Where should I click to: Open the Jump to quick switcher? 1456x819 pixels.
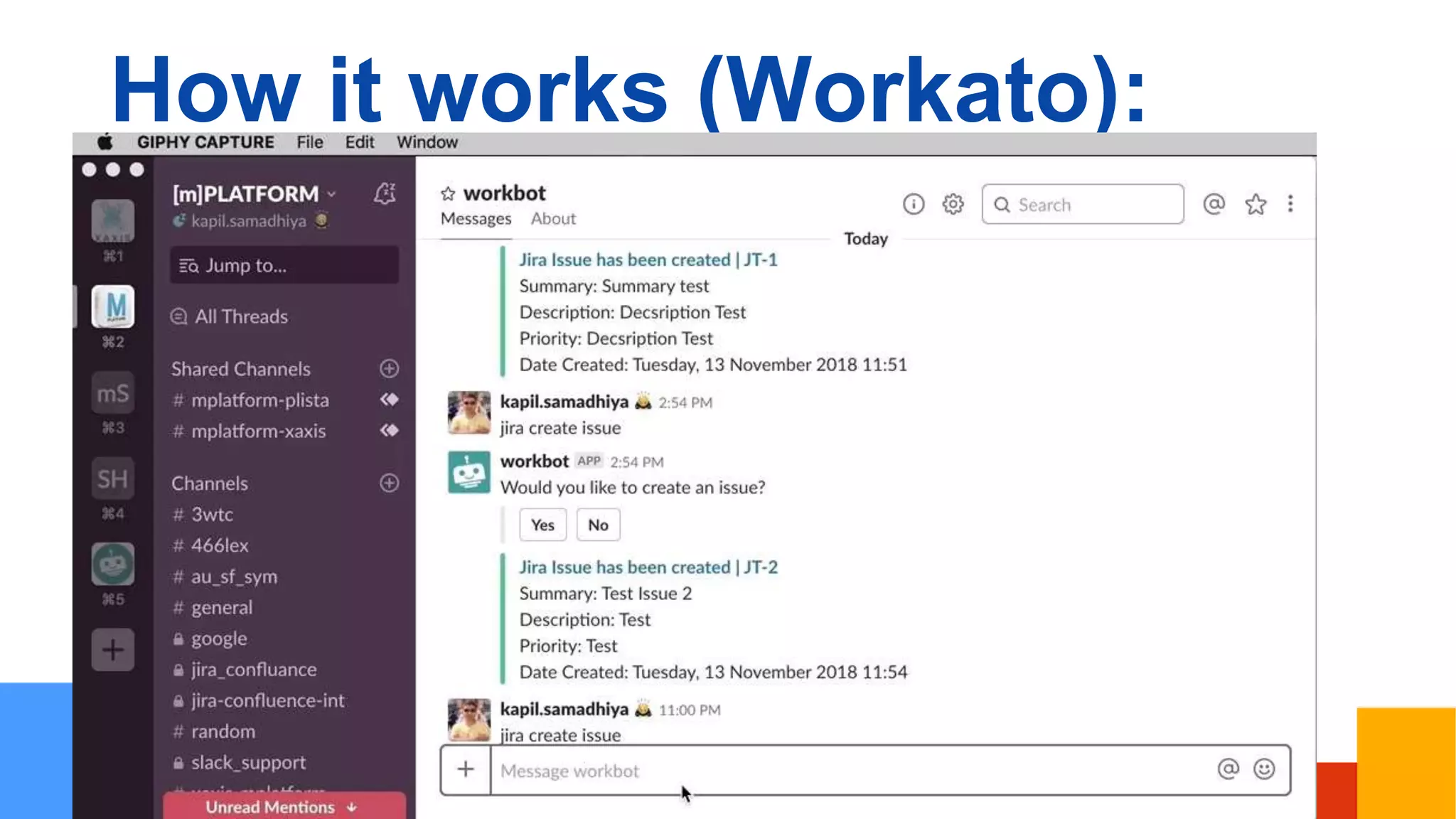coord(284,265)
